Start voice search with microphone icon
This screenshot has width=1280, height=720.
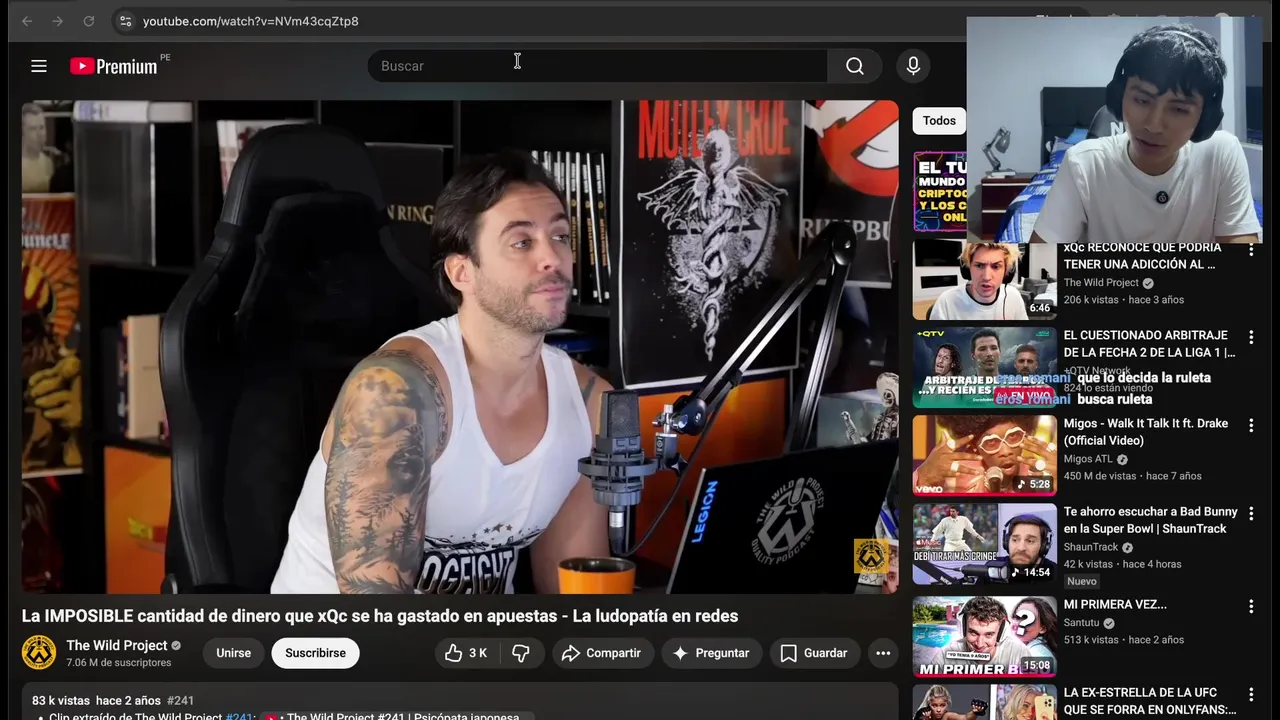[x=913, y=66]
